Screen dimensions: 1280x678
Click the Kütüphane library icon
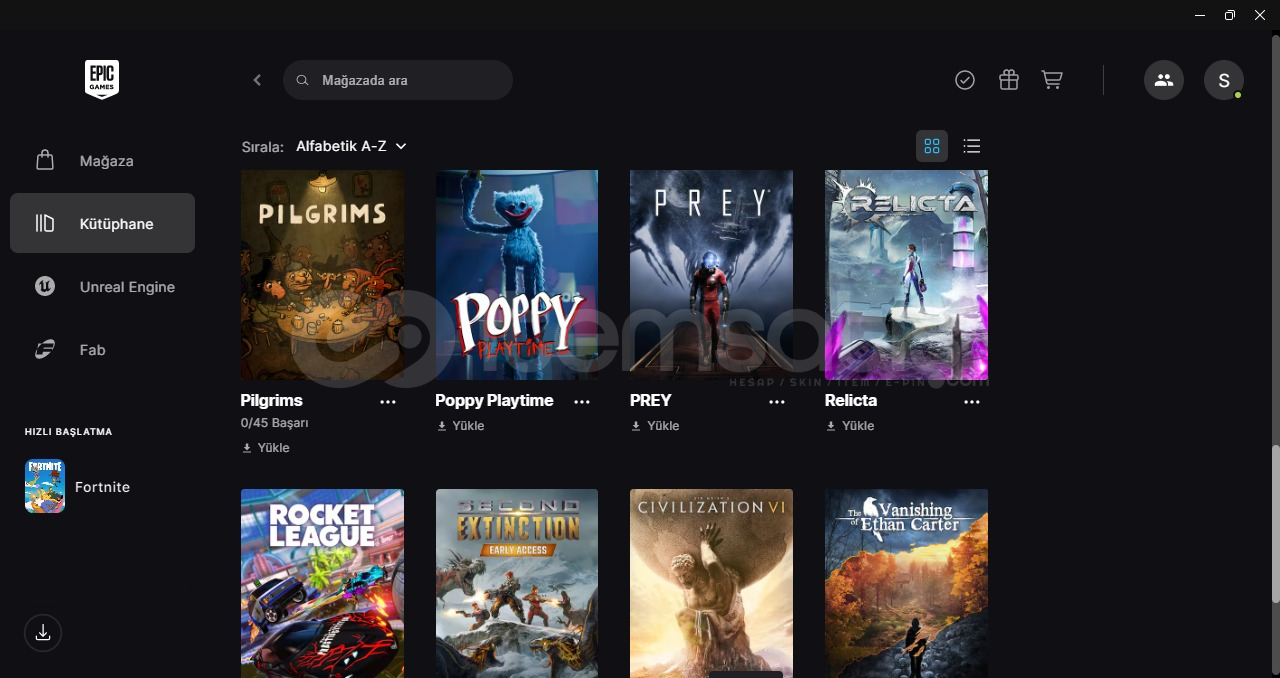(45, 223)
